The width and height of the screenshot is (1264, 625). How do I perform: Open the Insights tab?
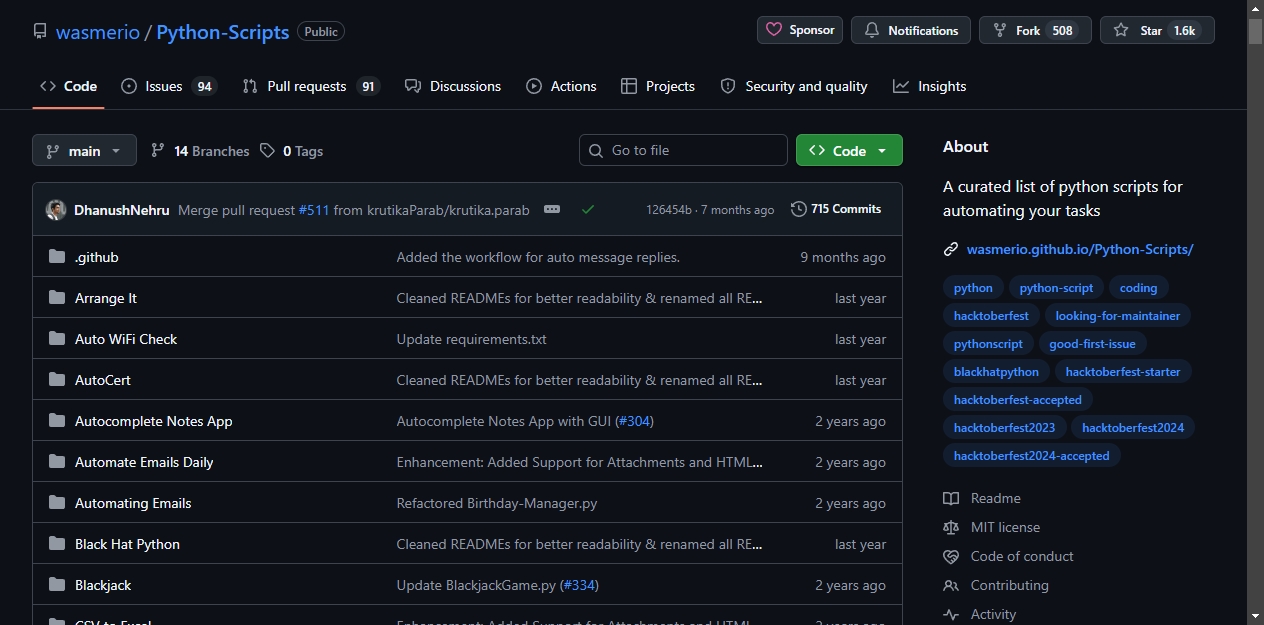(x=930, y=86)
